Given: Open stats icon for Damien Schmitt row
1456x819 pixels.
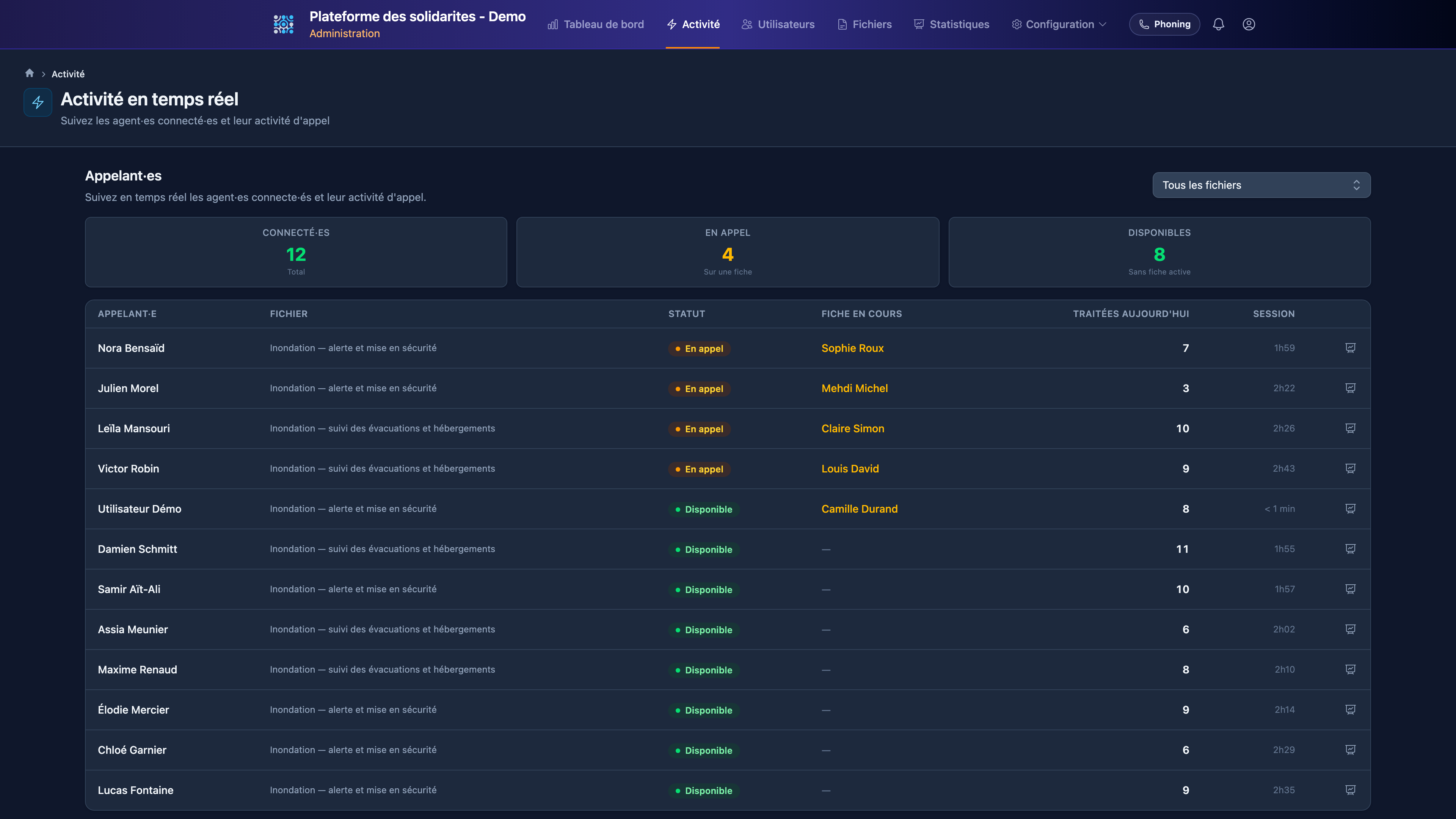Looking at the screenshot, I should point(1350,549).
